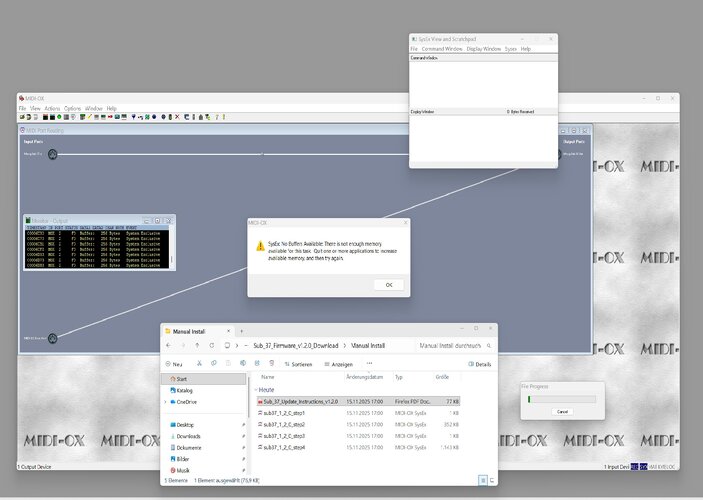703x500 pixels.
Task: Collapse the Heute group in file list
Action: 257,390
